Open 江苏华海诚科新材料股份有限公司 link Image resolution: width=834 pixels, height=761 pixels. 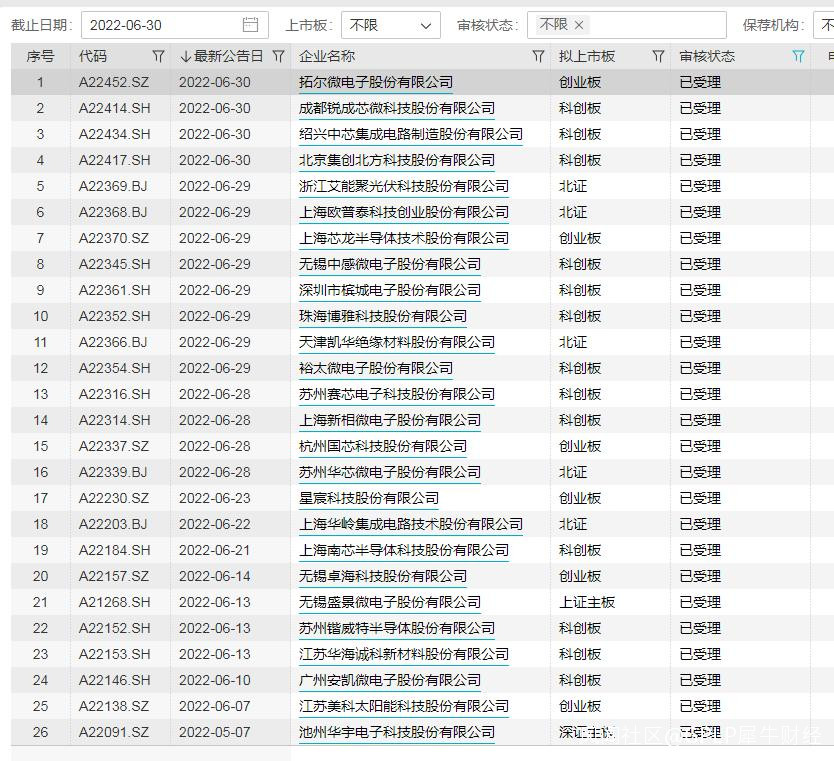tap(404, 655)
